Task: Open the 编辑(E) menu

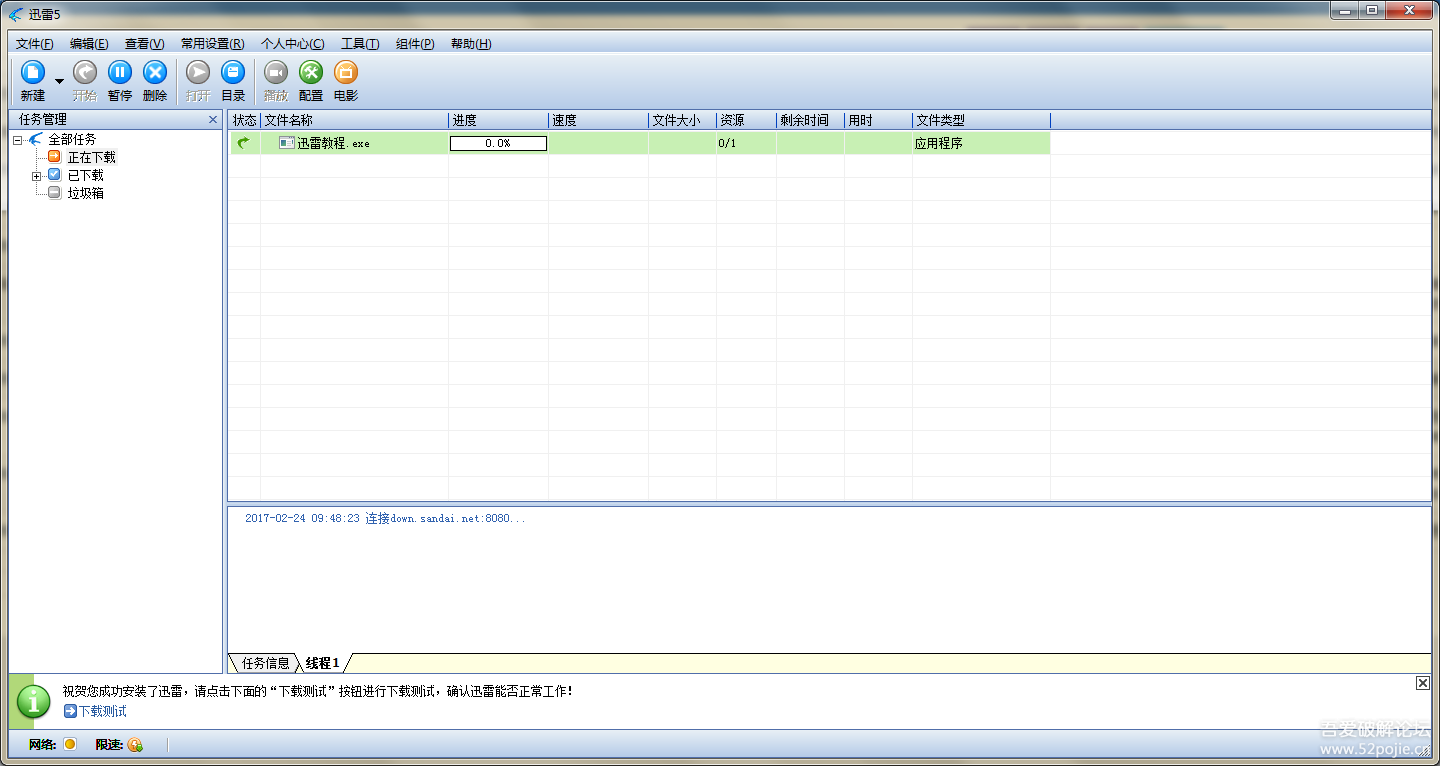Action: 89,44
